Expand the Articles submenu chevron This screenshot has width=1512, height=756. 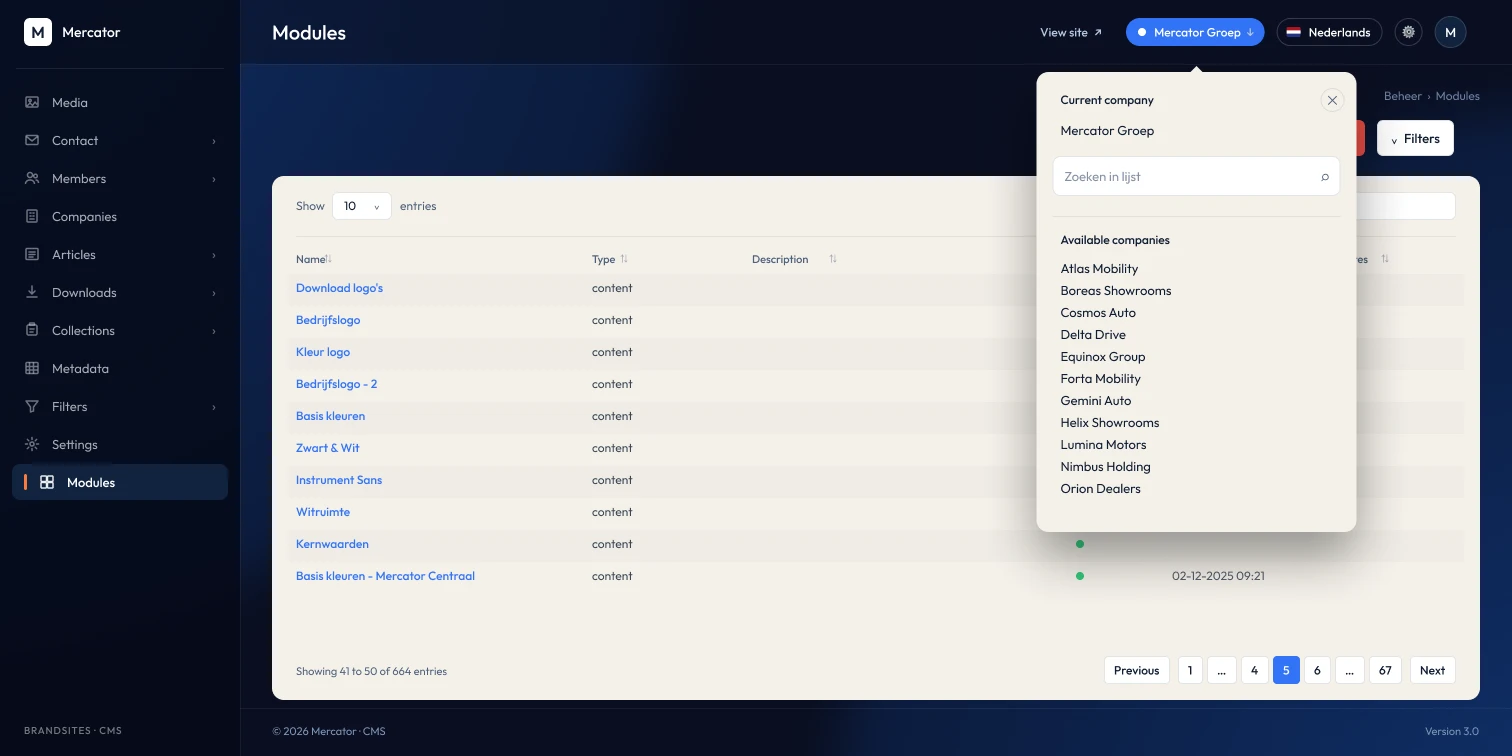click(213, 255)
